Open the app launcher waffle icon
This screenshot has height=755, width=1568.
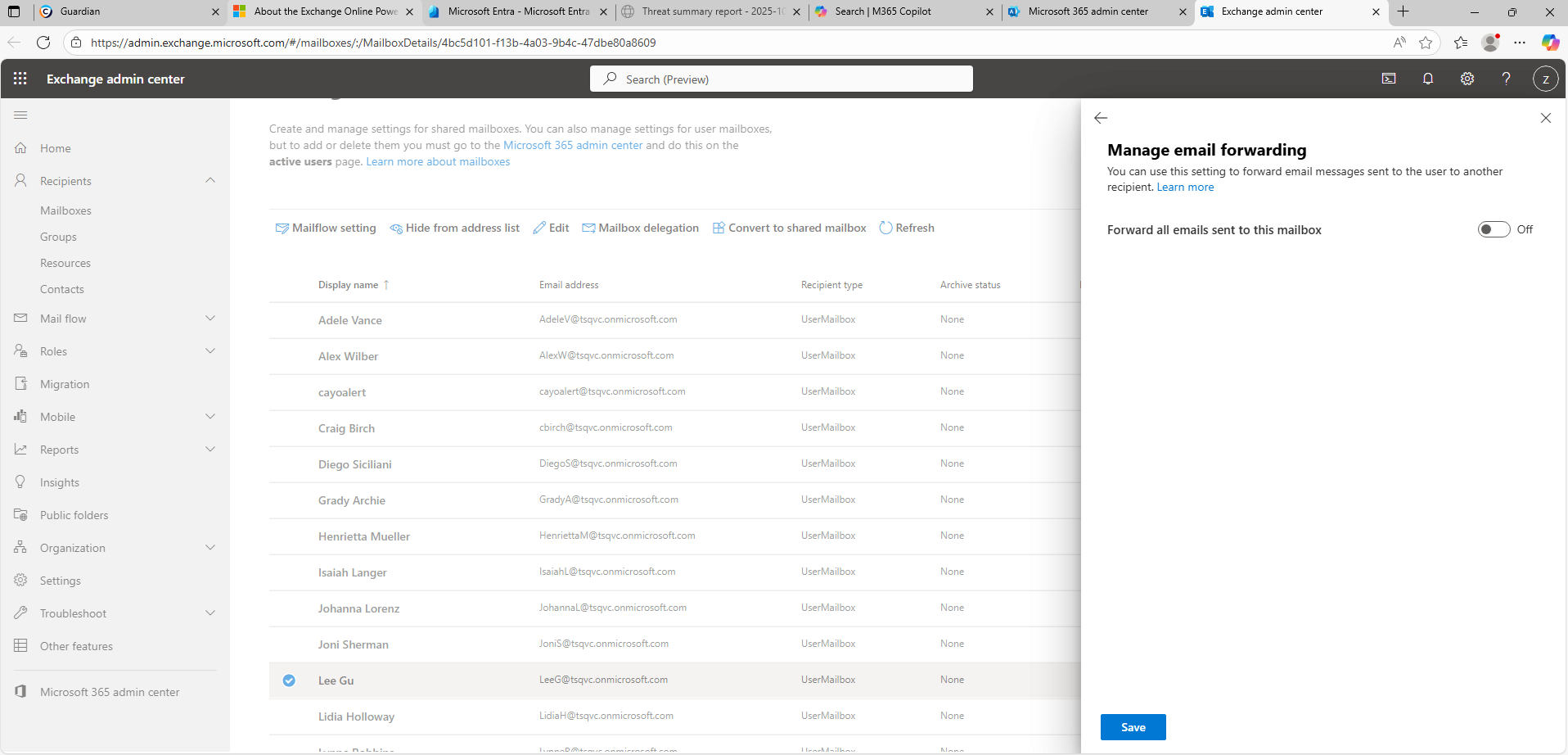tap(20, 79)
